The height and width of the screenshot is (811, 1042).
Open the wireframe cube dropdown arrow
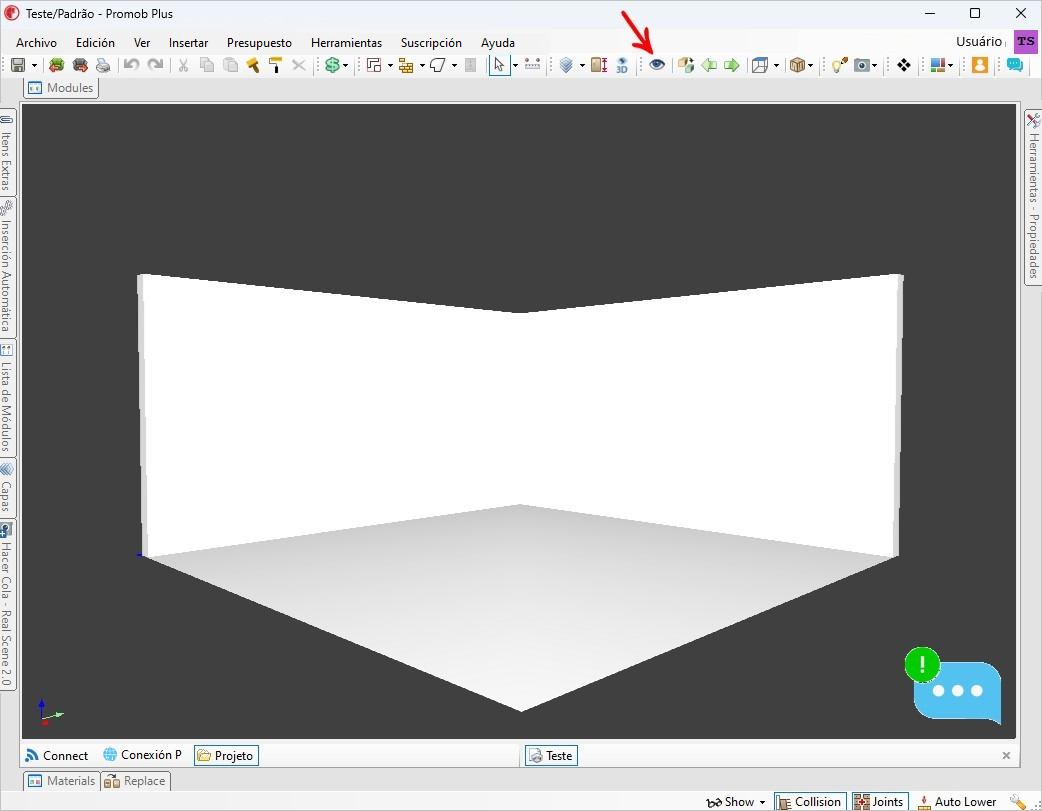pyautogui.click(x=776, y=65)
